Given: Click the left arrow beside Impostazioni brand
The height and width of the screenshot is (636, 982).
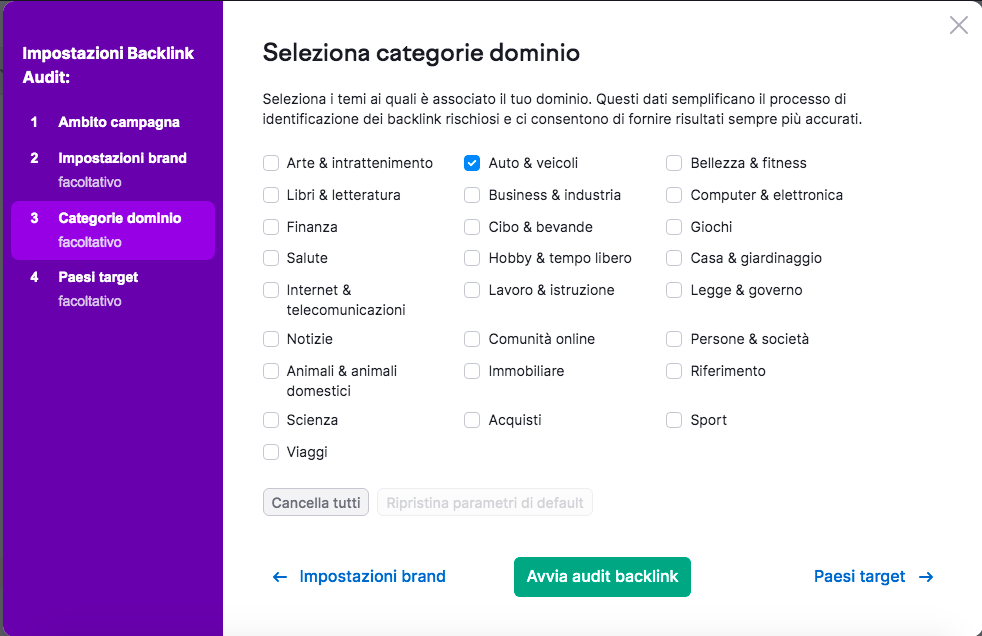Looking at the screenshot, I should 280,577.
